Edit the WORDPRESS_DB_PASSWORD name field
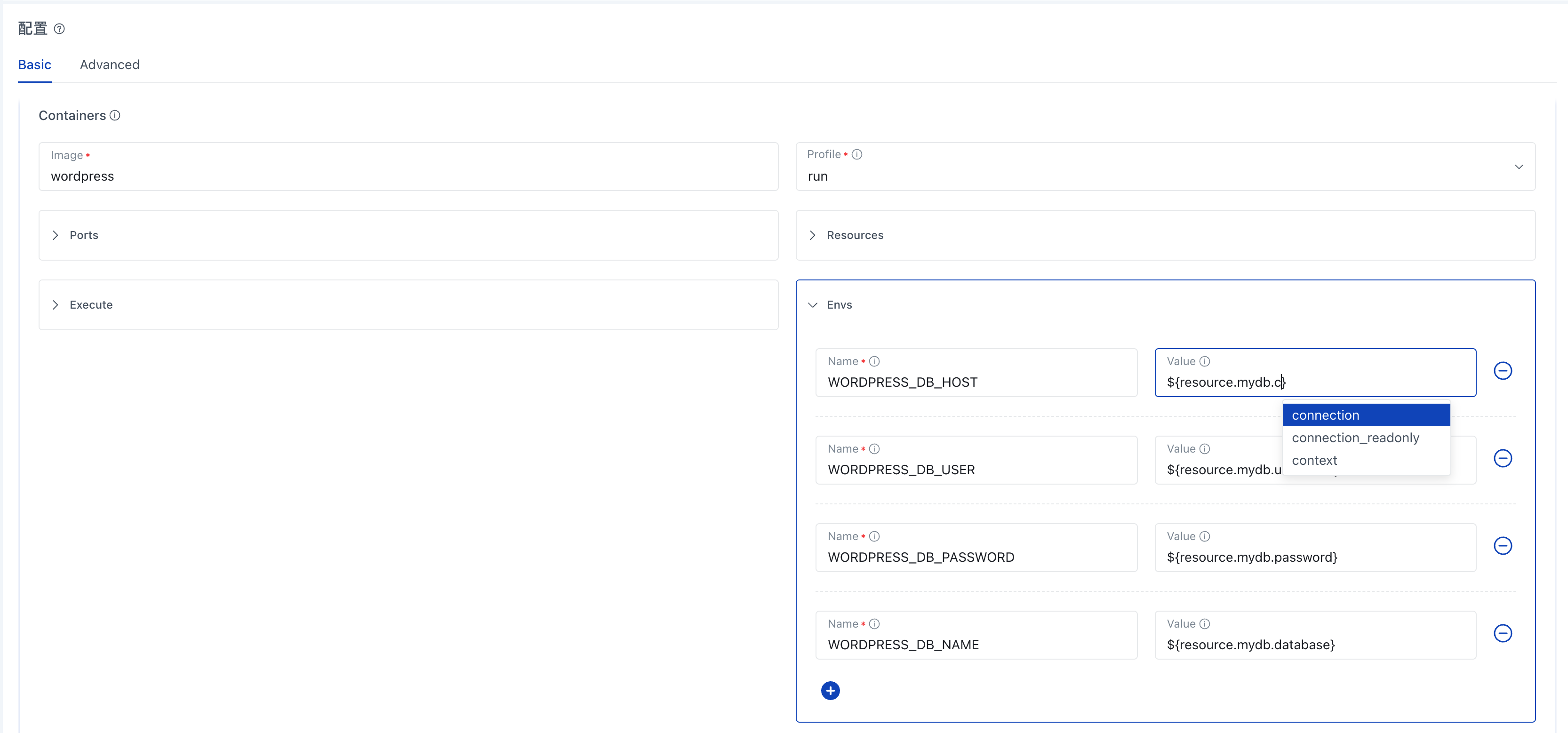Viewport: 1568px width, 733px height. 976,548
